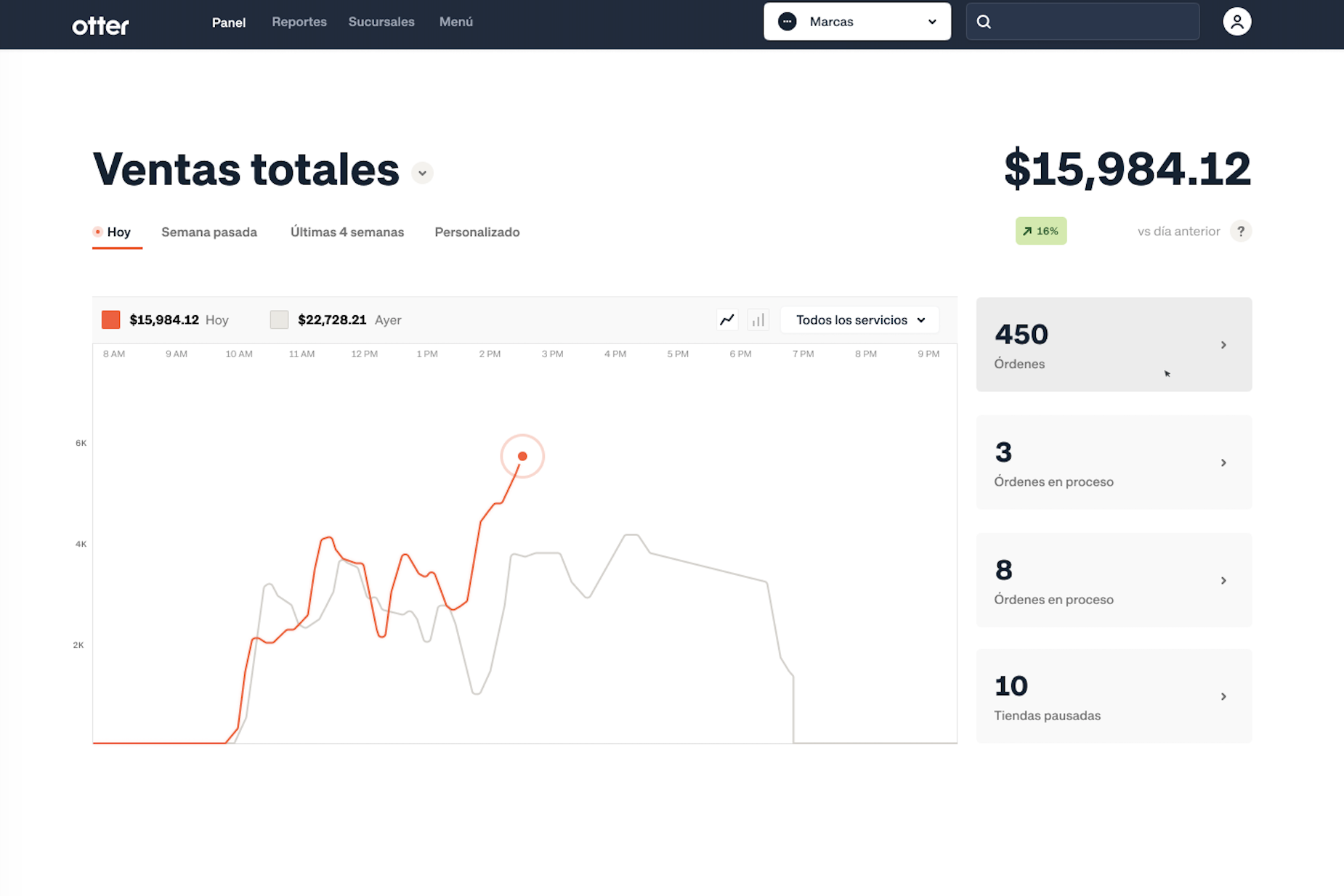
Task: Go to Panel in the navigation
Action: click(229, 23)
